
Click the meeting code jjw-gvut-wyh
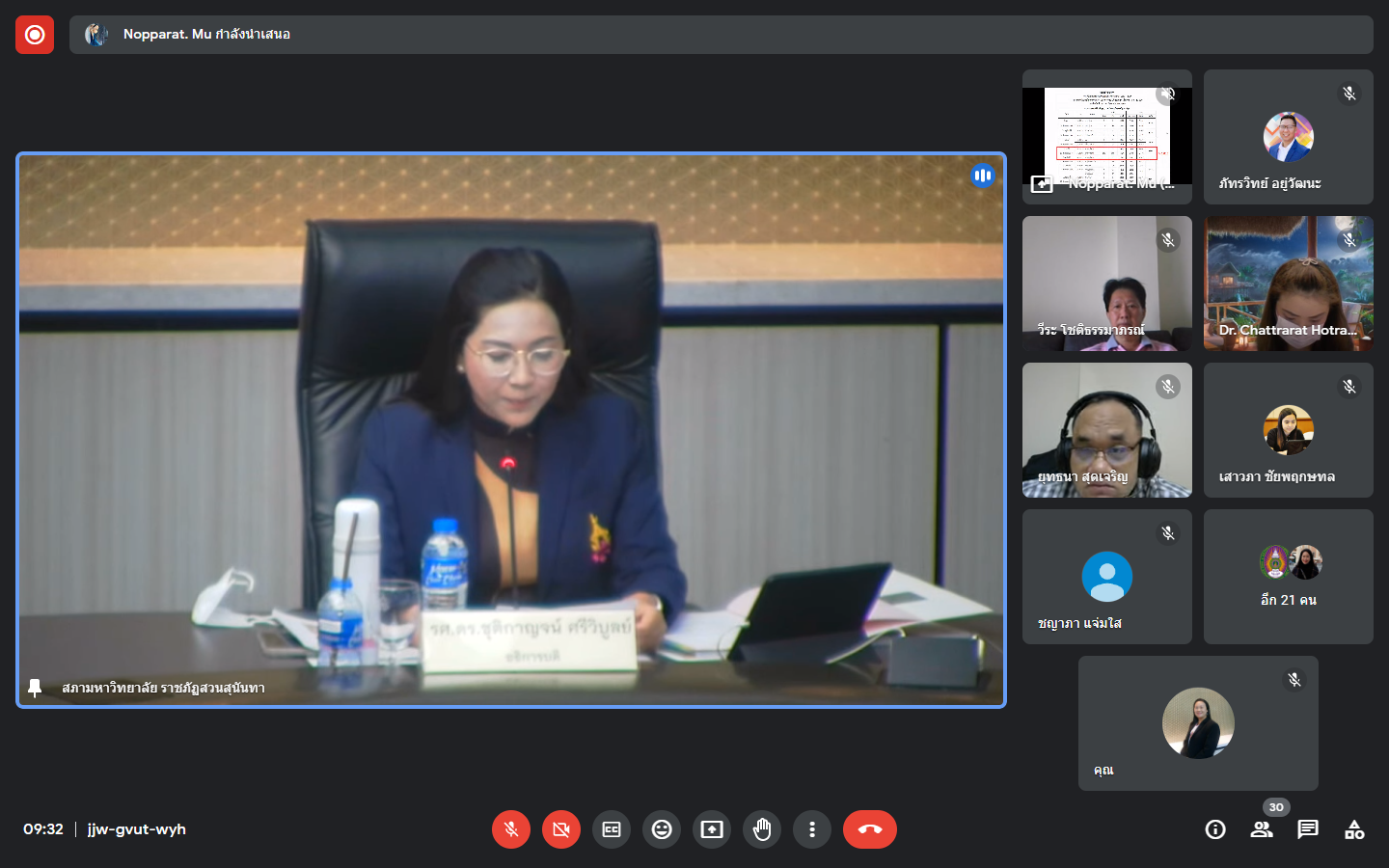click(x=136, y=829)
